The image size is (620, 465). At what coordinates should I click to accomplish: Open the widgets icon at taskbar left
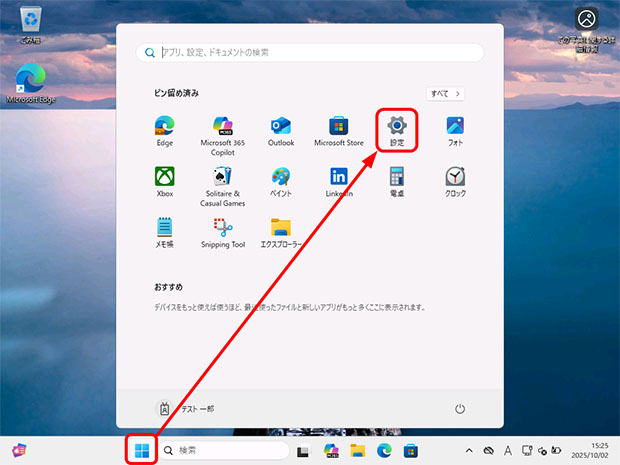coord(19,450)
